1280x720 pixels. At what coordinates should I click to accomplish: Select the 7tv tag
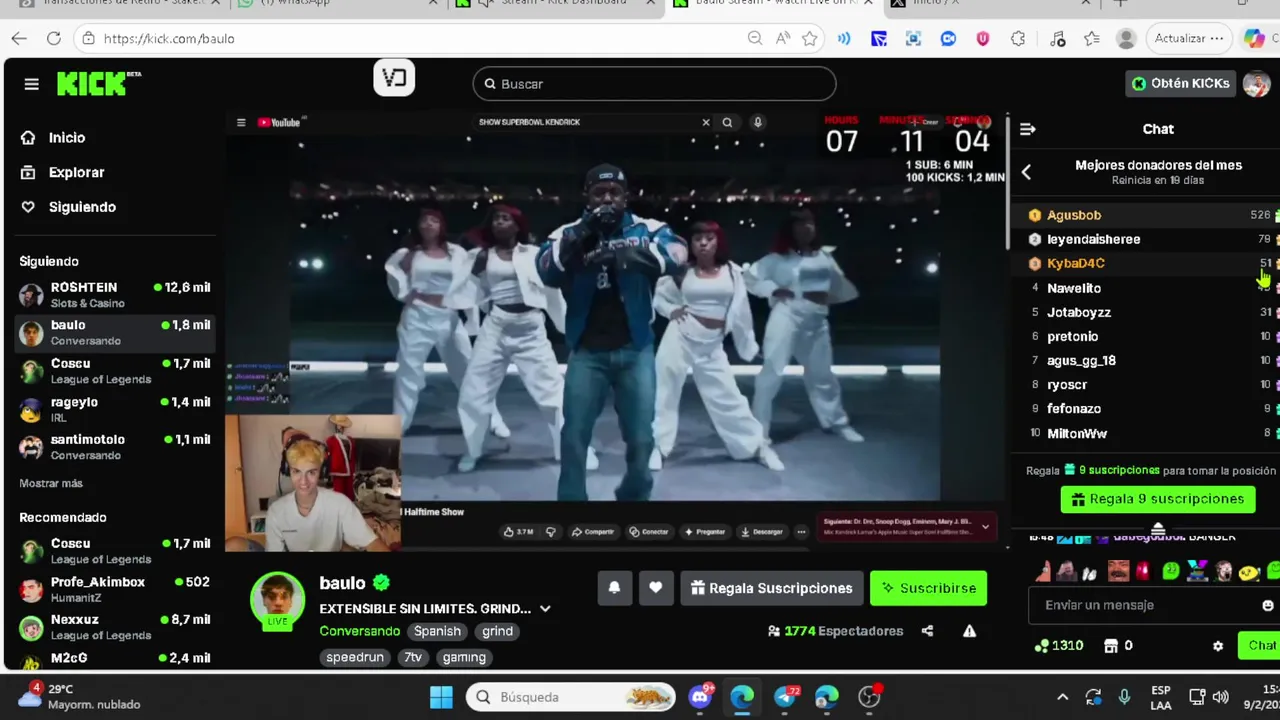[x=413, y=657]
